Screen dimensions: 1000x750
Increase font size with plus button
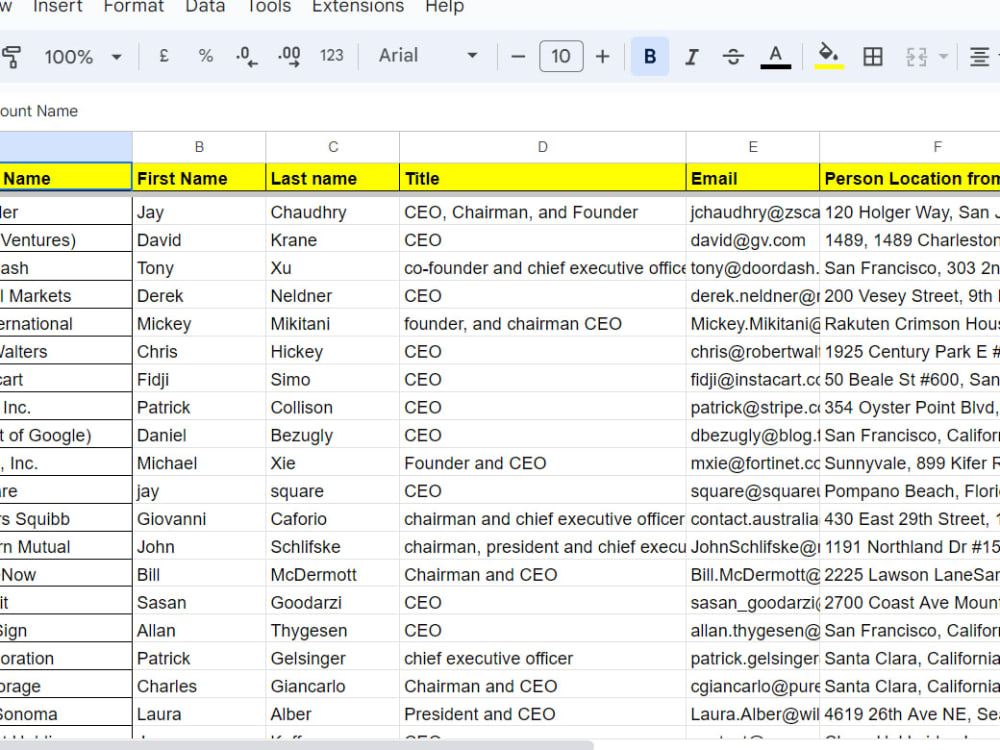602,56
